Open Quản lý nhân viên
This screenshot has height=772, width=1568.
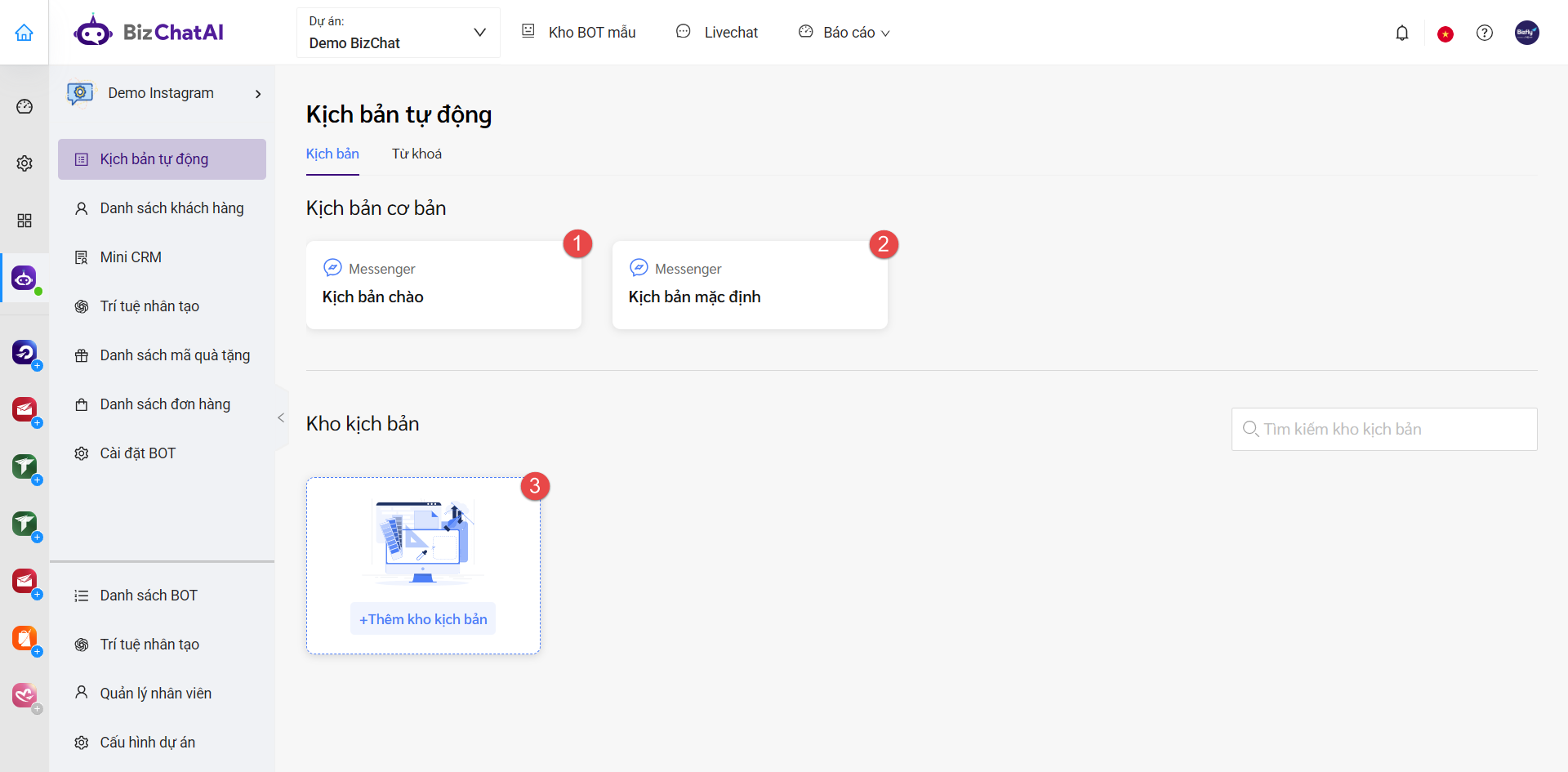pyautogui.click(x=162, y=694)
